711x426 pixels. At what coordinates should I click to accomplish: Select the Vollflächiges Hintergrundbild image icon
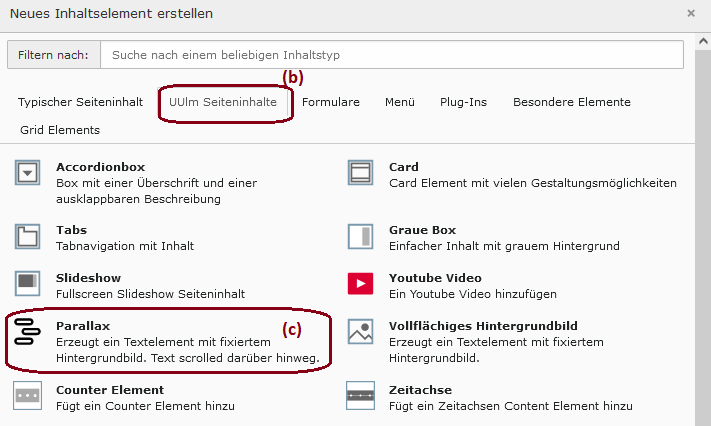pos(360,332)
